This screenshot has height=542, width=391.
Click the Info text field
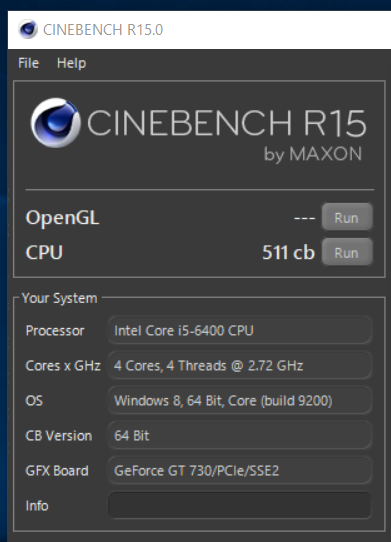pyautogui.click(x=240, y=505)
